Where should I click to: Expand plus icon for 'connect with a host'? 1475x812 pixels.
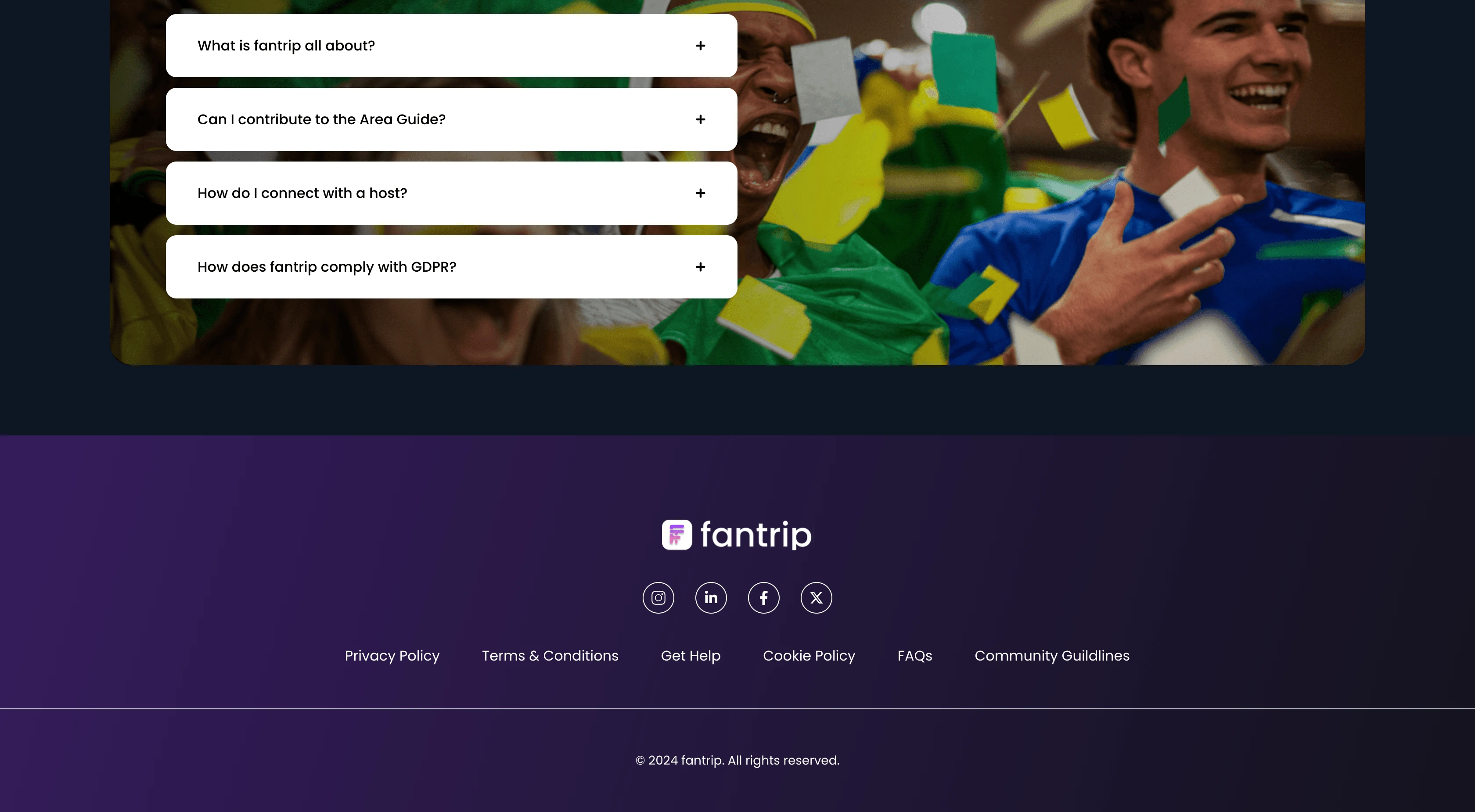coord(700,193)
